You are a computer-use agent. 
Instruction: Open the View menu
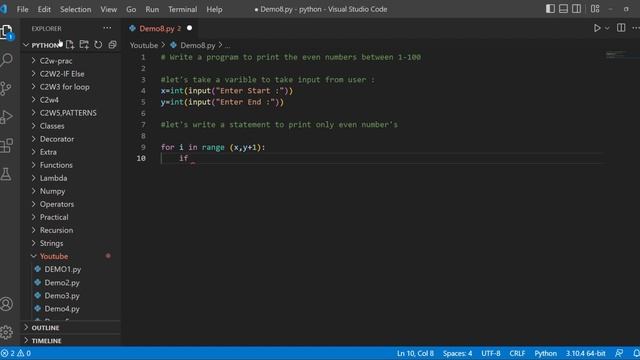coord(109,9)
